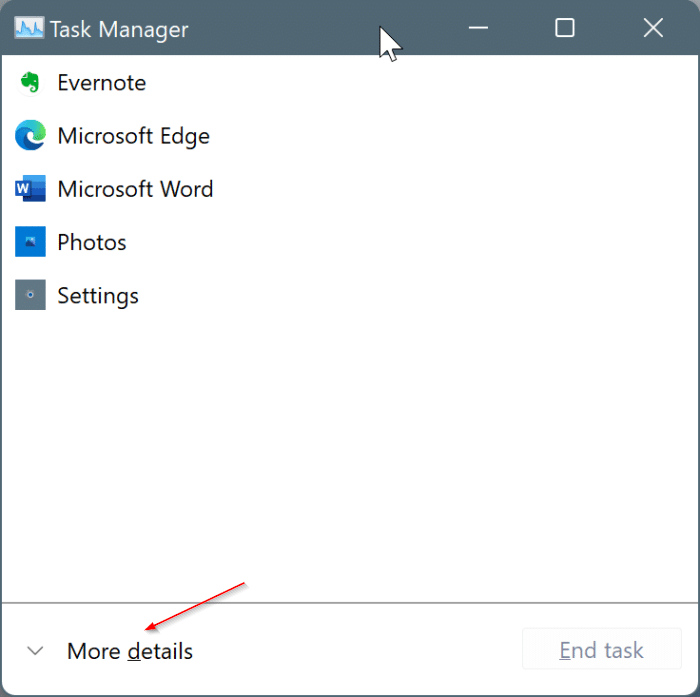This screenshot has width=700, height=697.
Task: Open the More details view
Action: [x=130, y=651]
